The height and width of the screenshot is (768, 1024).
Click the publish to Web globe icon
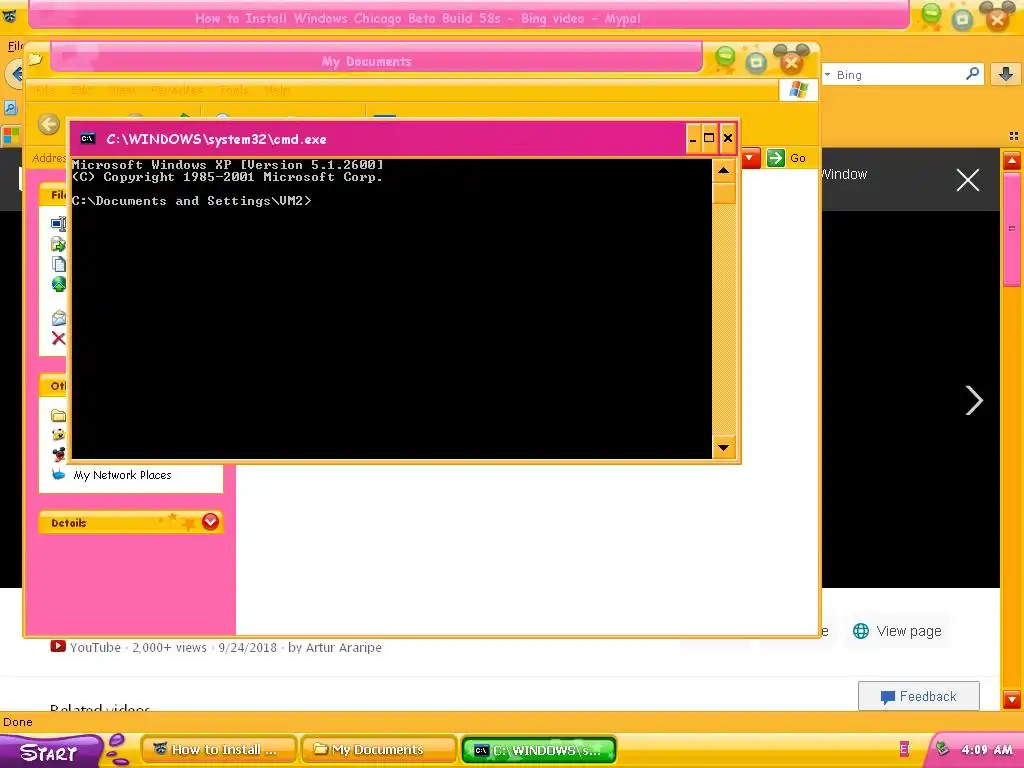(x=59, y=284)
